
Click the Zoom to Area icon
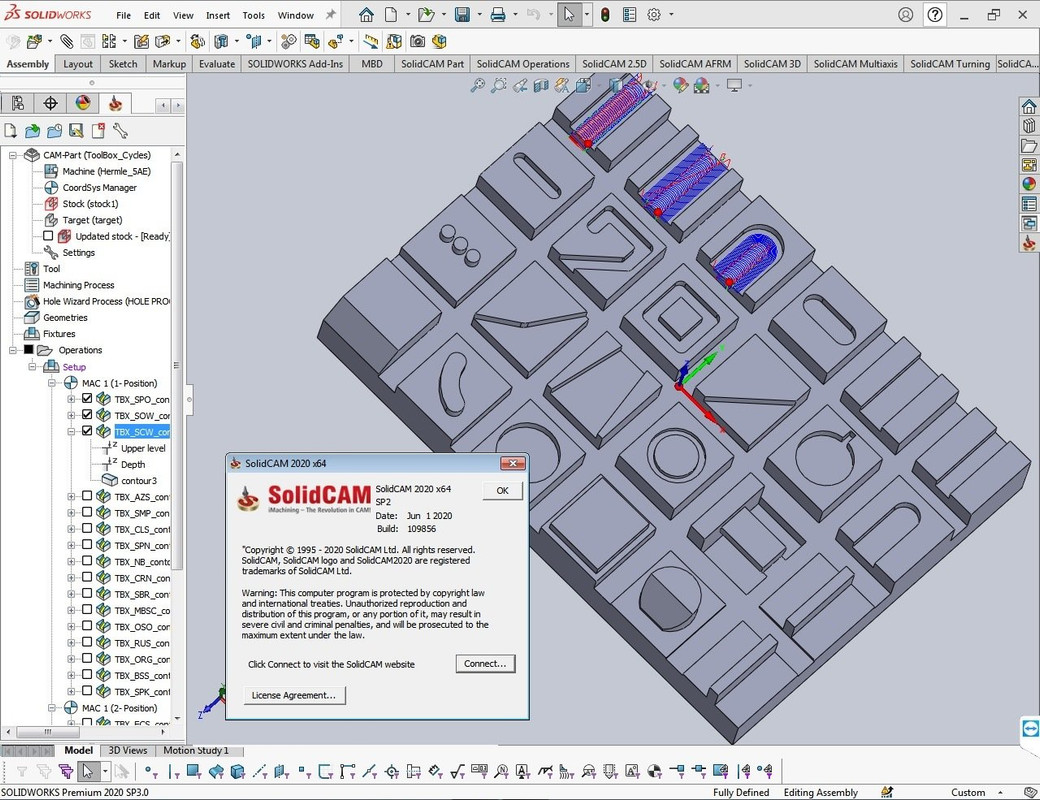[x=499, y=85]
